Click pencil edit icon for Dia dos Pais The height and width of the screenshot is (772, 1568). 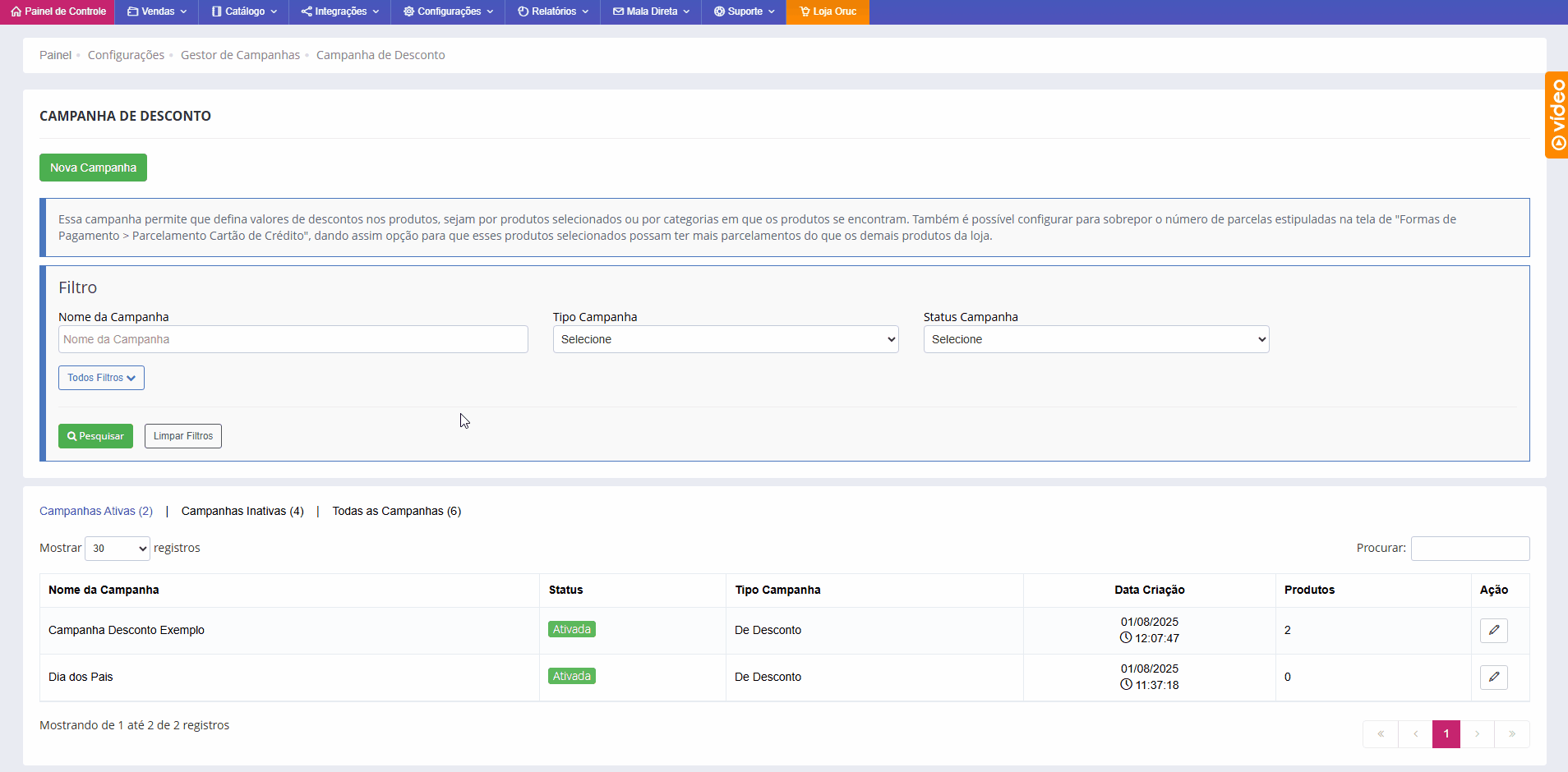tap(1493, 677)
